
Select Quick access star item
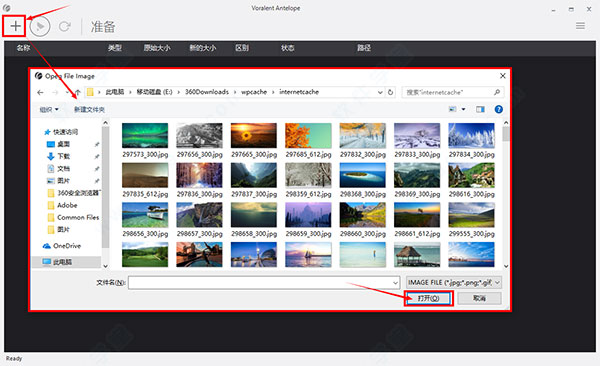click(61, 132)
